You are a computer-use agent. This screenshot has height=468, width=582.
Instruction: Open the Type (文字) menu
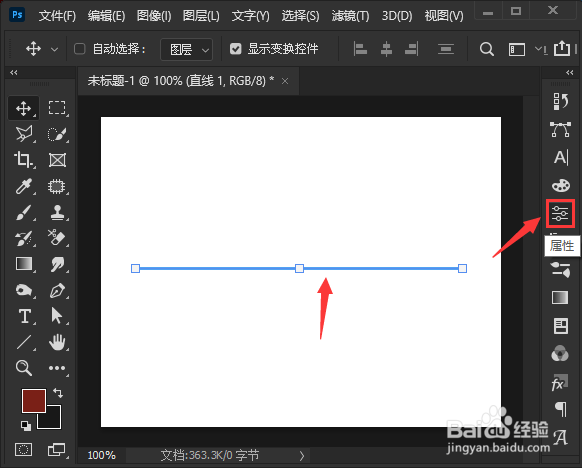click(251, 16)
